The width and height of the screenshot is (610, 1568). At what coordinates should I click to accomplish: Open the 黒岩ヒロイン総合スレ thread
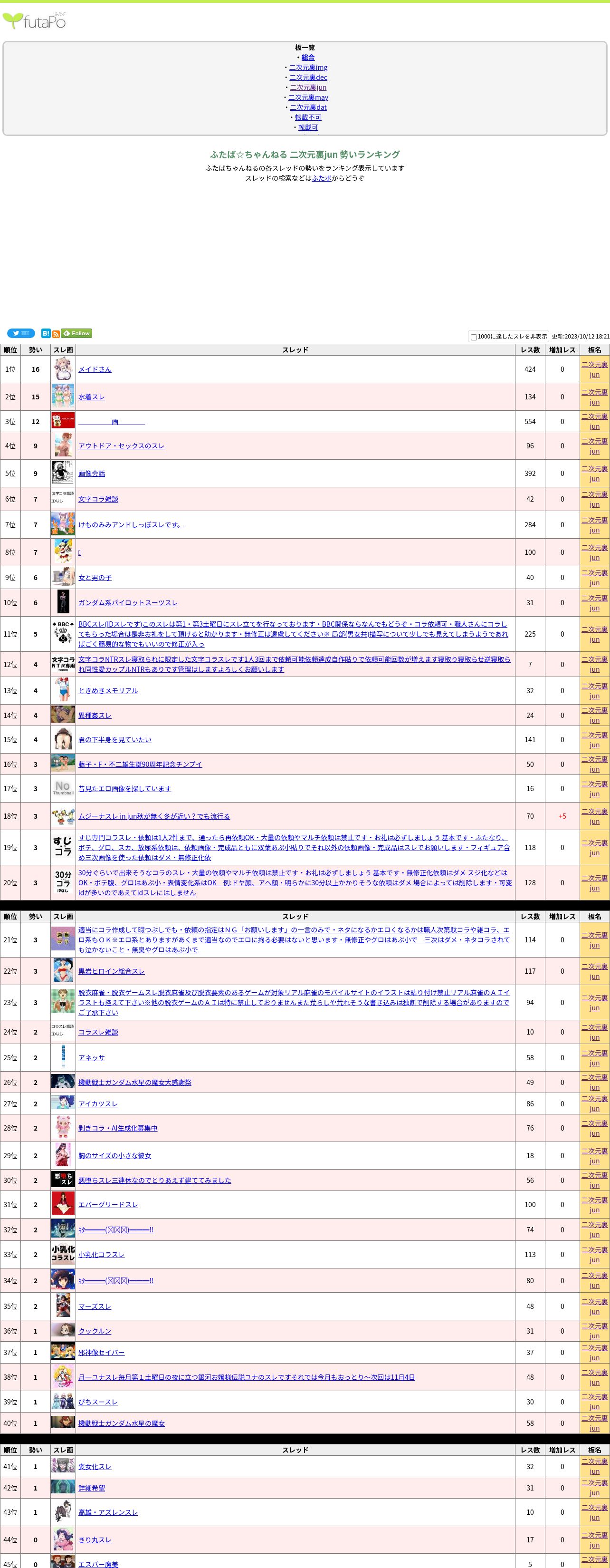tap(111, 971)
